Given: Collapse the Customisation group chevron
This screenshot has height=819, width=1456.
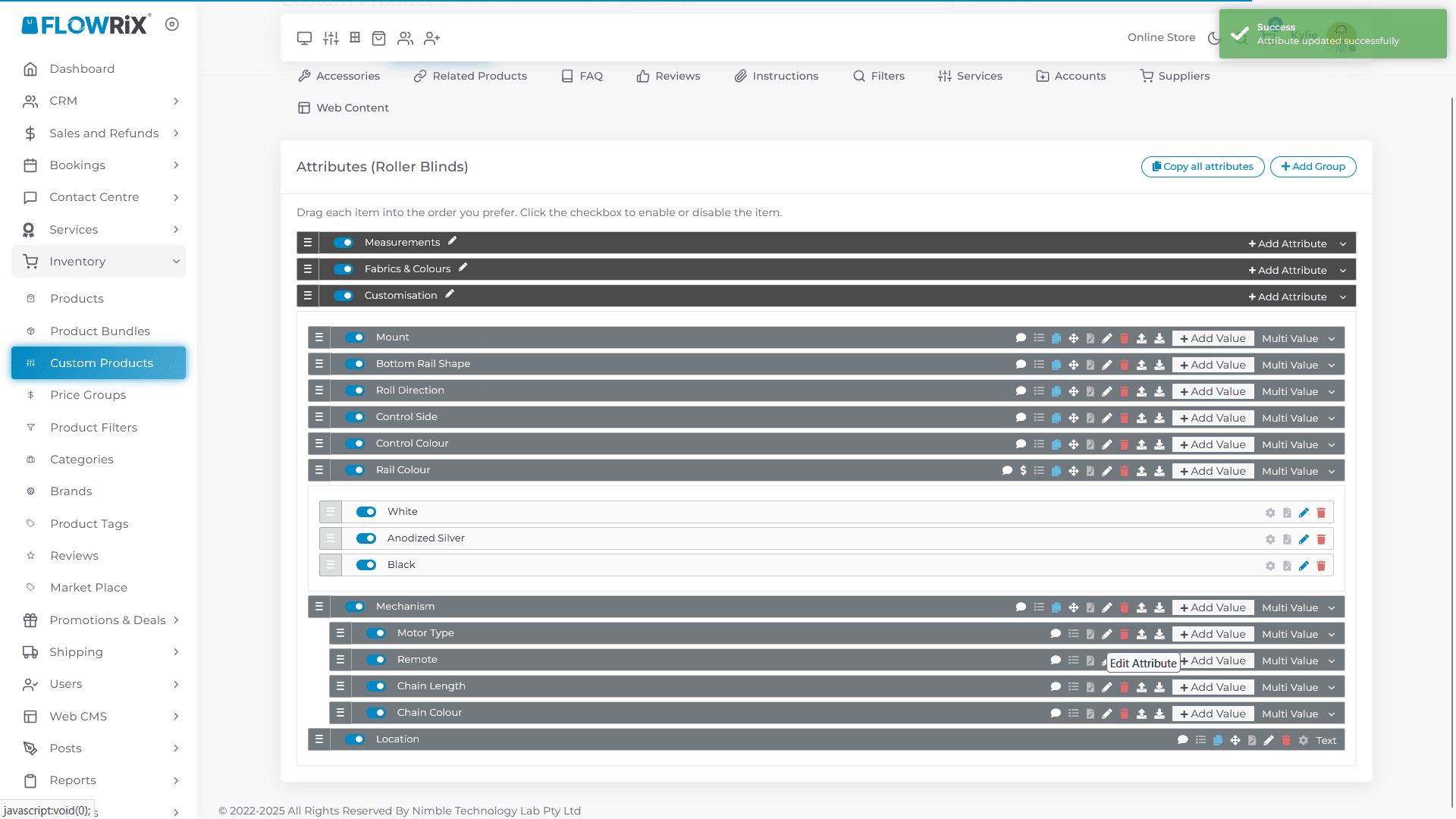Looking at the screenshot, I should pyautogui.click(x=1343, y=297).
